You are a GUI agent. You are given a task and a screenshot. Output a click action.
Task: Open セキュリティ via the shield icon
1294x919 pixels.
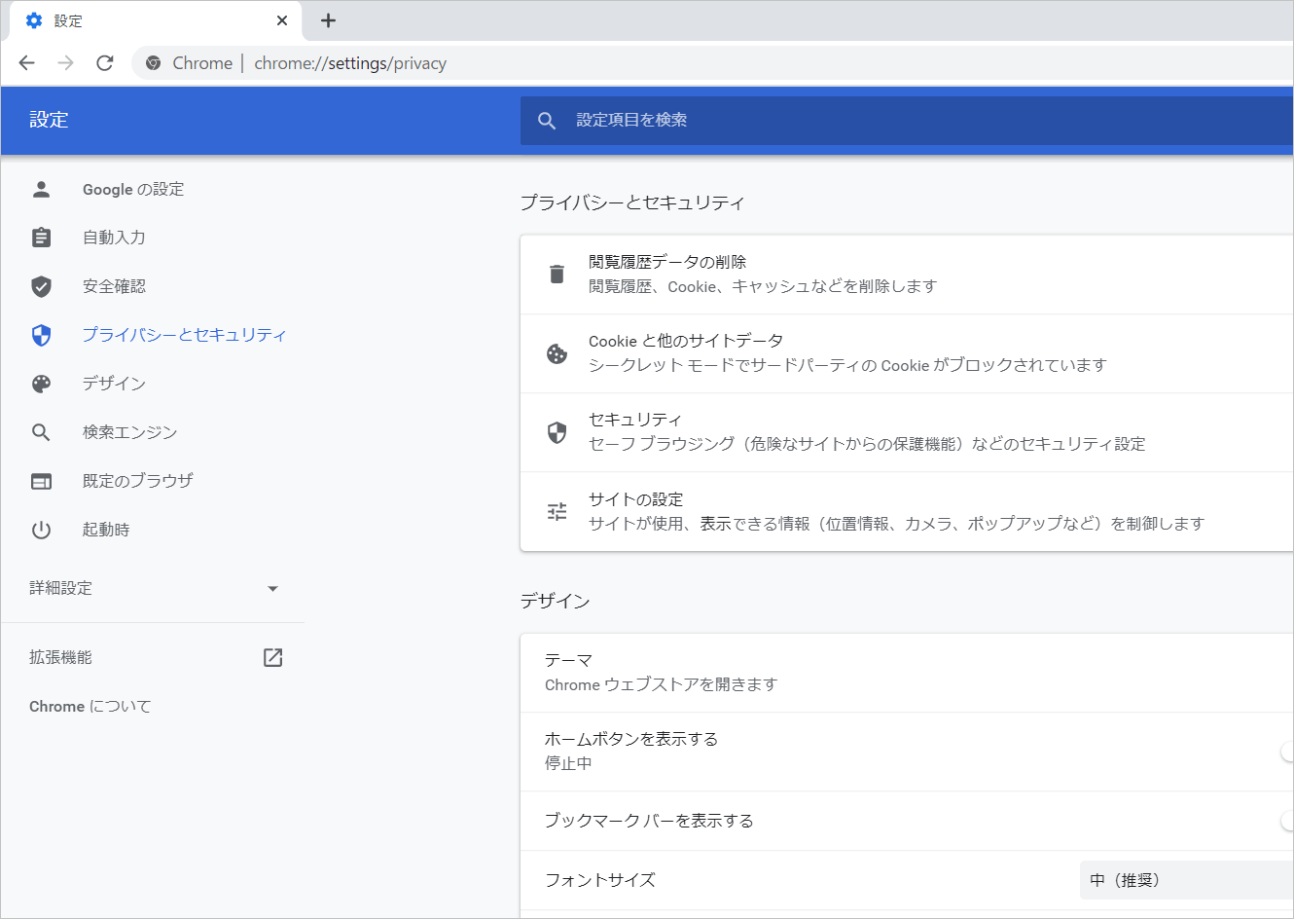click(557, 431)
